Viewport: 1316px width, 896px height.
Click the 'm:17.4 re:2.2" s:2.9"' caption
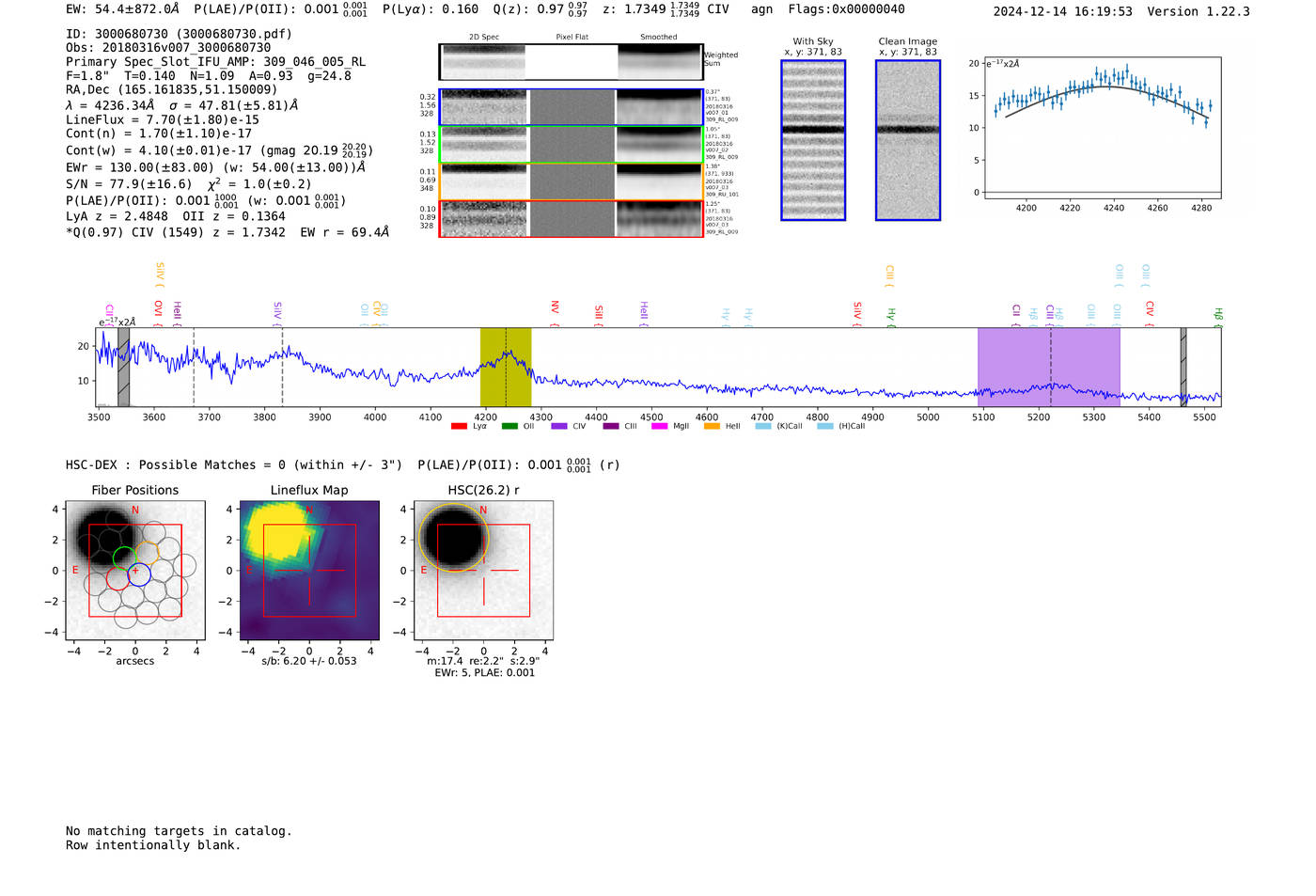[x=483, y=661]
